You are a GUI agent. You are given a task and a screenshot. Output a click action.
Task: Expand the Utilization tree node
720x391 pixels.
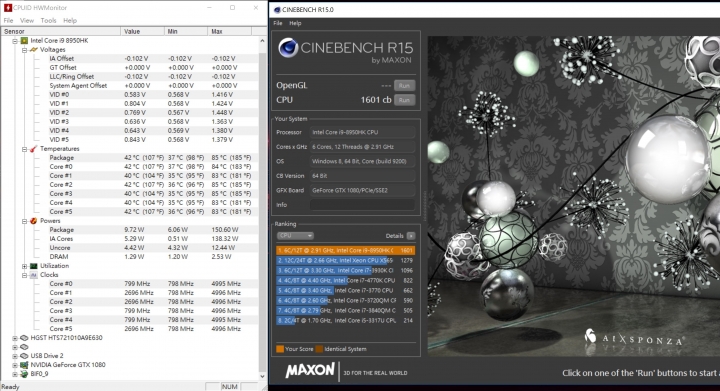tap(24, 266)
